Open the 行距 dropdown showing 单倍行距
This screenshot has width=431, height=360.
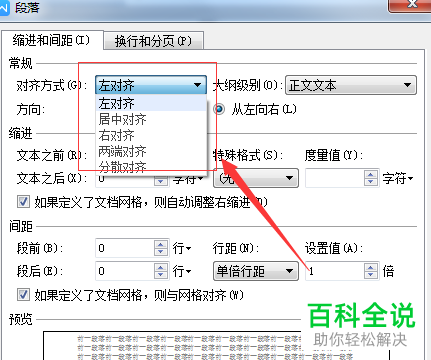(256, 271)
